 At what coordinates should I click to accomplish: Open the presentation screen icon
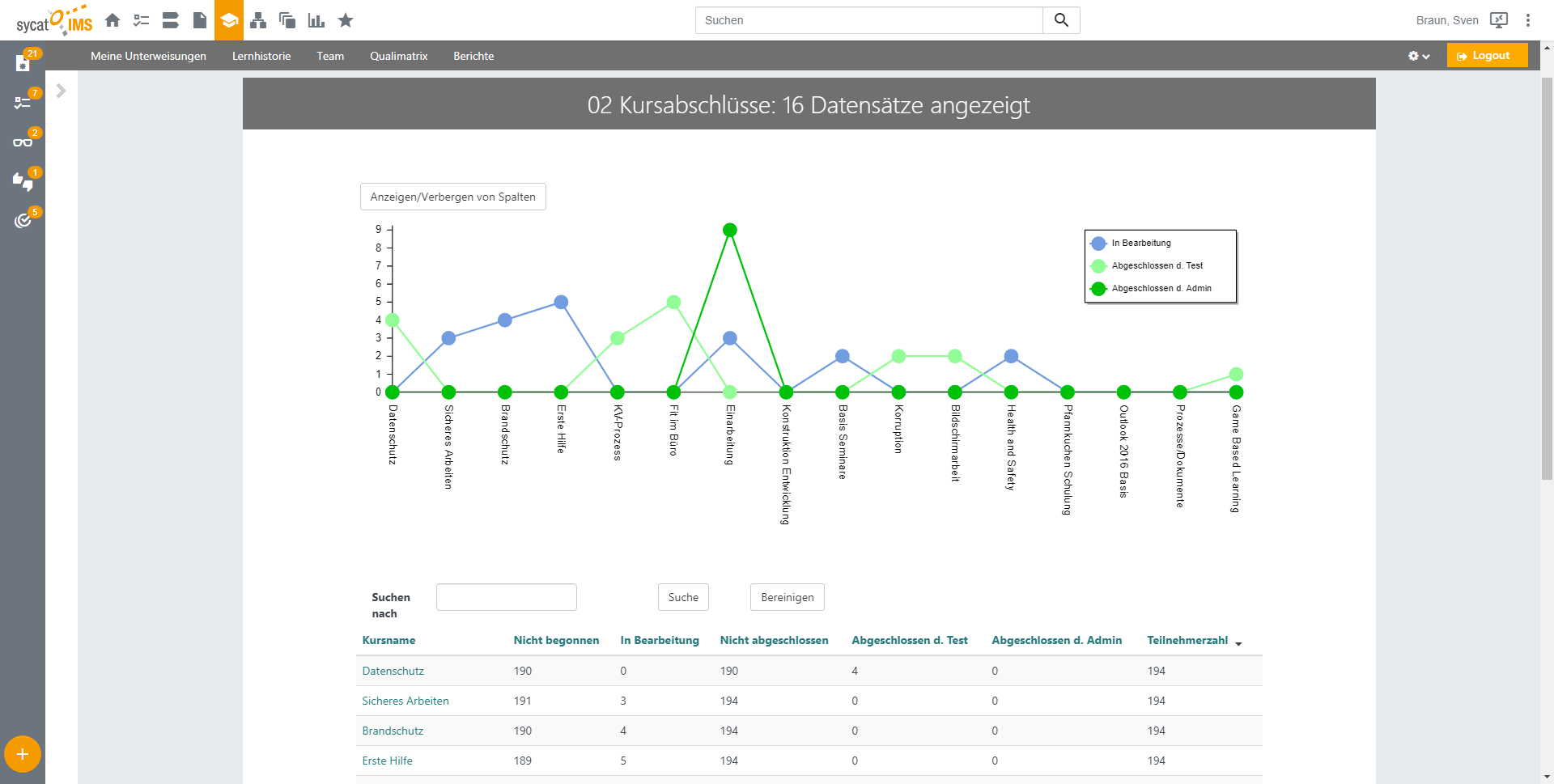tap(1499, 20)
